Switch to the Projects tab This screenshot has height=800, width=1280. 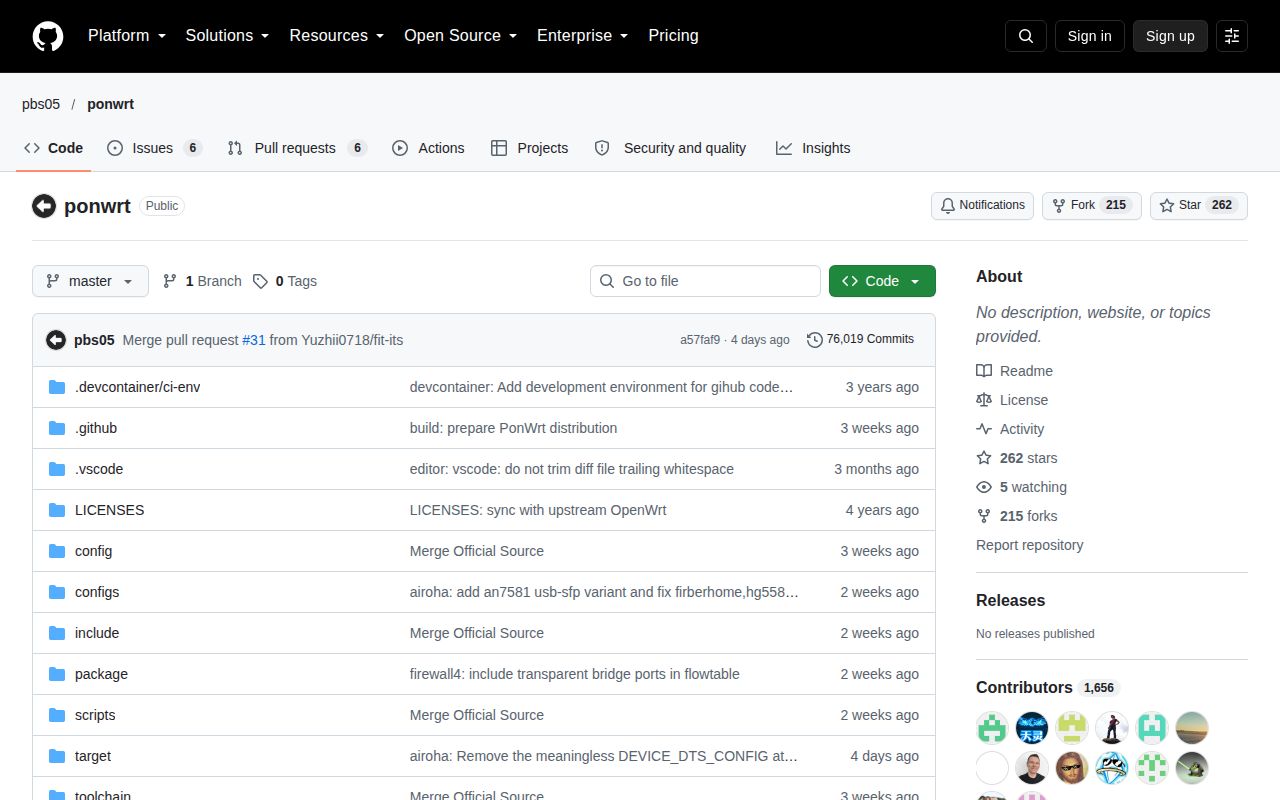pyautogui.click(x=530, y=148)
